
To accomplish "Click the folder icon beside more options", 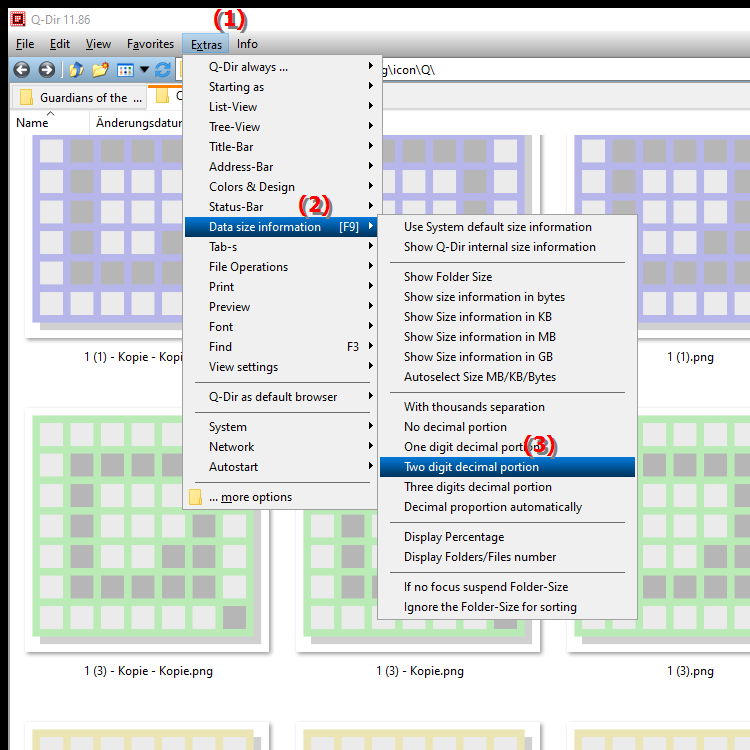I will pos(195,497).
